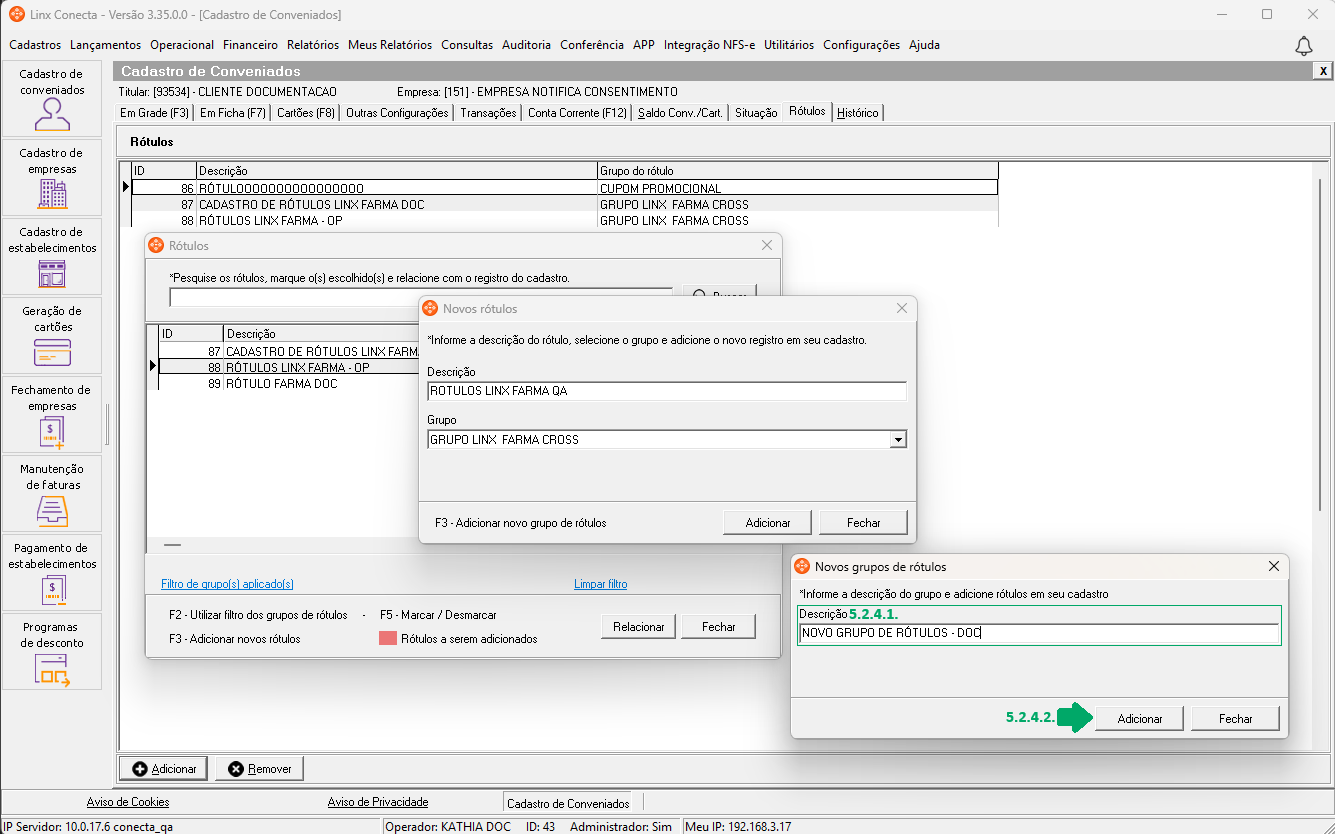The width and height of the screenshot is (1335, 834).
Task: Open the Operacional menu
Action: click(182, 45)
